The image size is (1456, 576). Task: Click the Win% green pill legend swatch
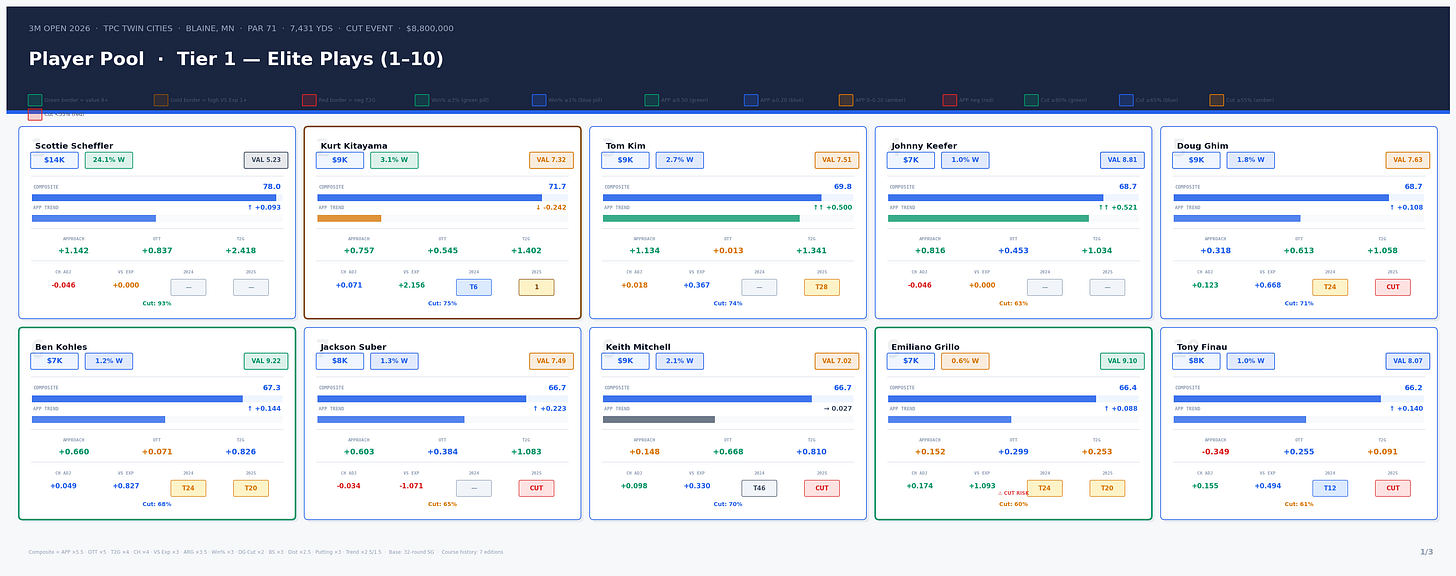pyautogui.click(x=422, y=100)
